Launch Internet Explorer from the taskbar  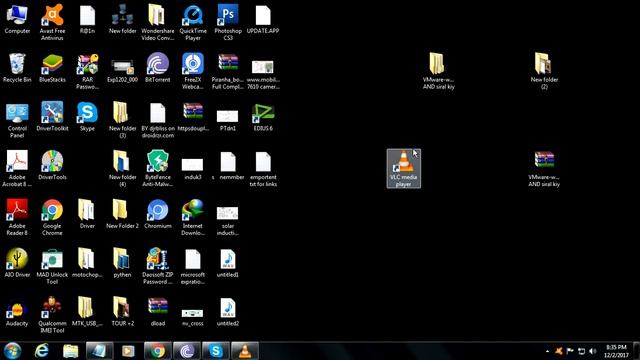(x=42, y=351)
